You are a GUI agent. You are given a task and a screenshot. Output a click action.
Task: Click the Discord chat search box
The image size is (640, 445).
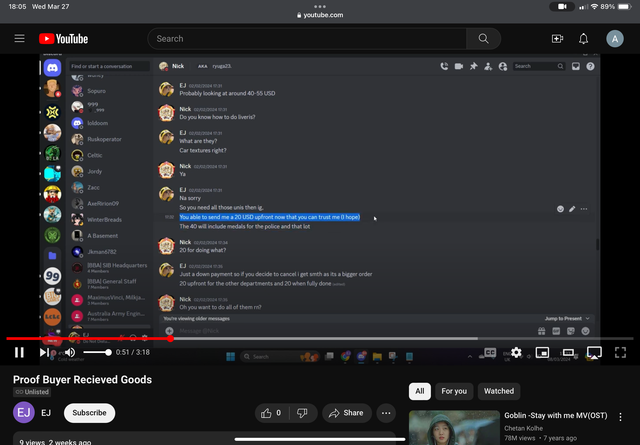(x=538, y=66)
